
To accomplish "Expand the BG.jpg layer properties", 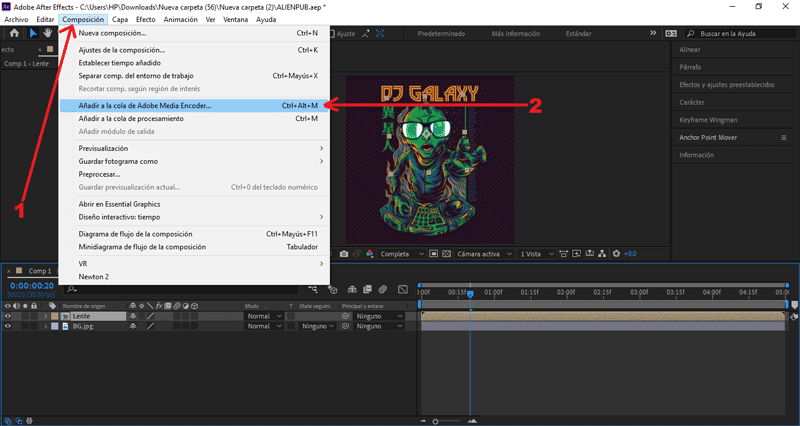I will (45, 326).
